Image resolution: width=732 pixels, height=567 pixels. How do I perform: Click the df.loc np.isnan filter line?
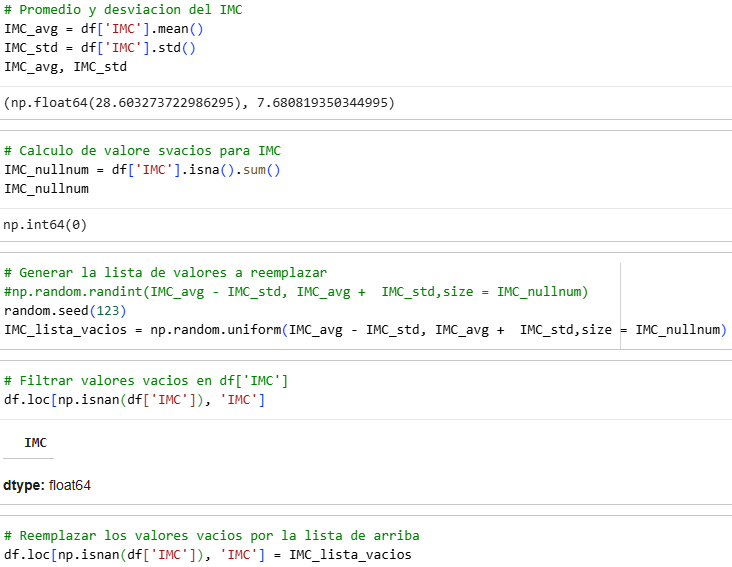point(134,400)
